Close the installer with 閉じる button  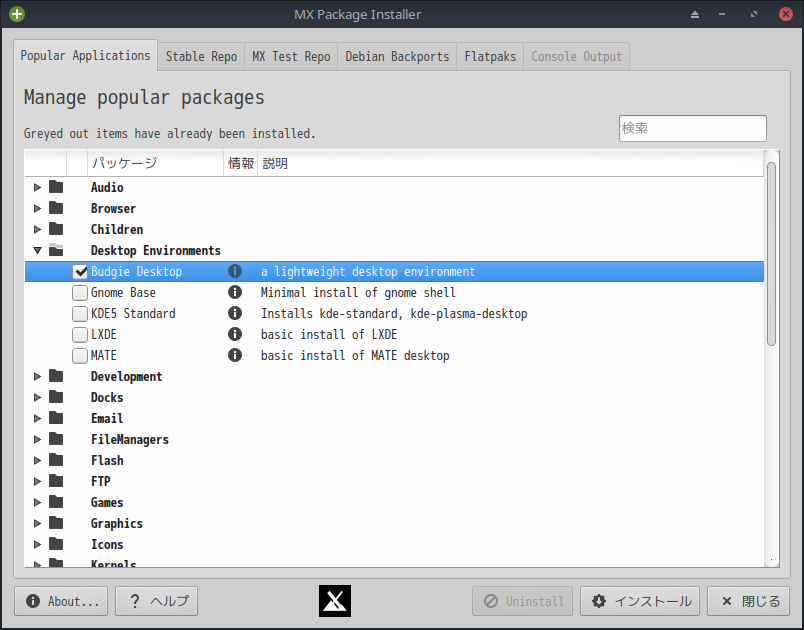[x=748, y=601]
